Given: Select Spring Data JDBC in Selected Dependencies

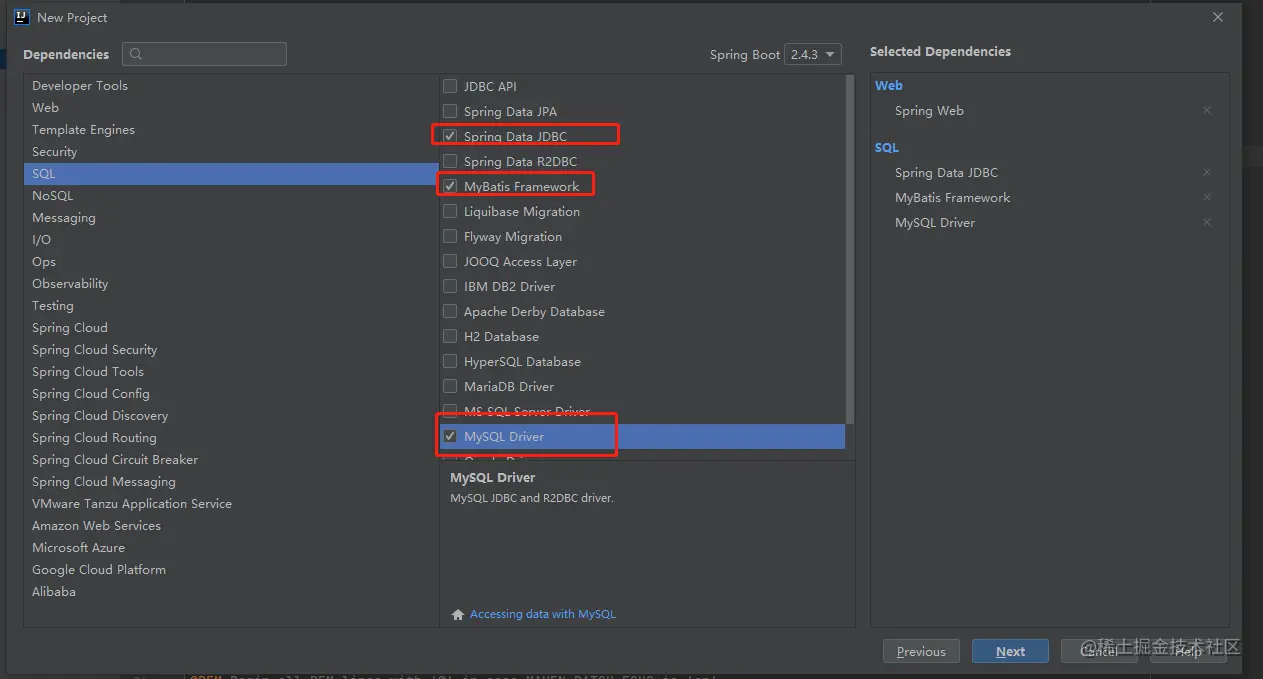Looking at the screenshot, I should click(946, 173).
